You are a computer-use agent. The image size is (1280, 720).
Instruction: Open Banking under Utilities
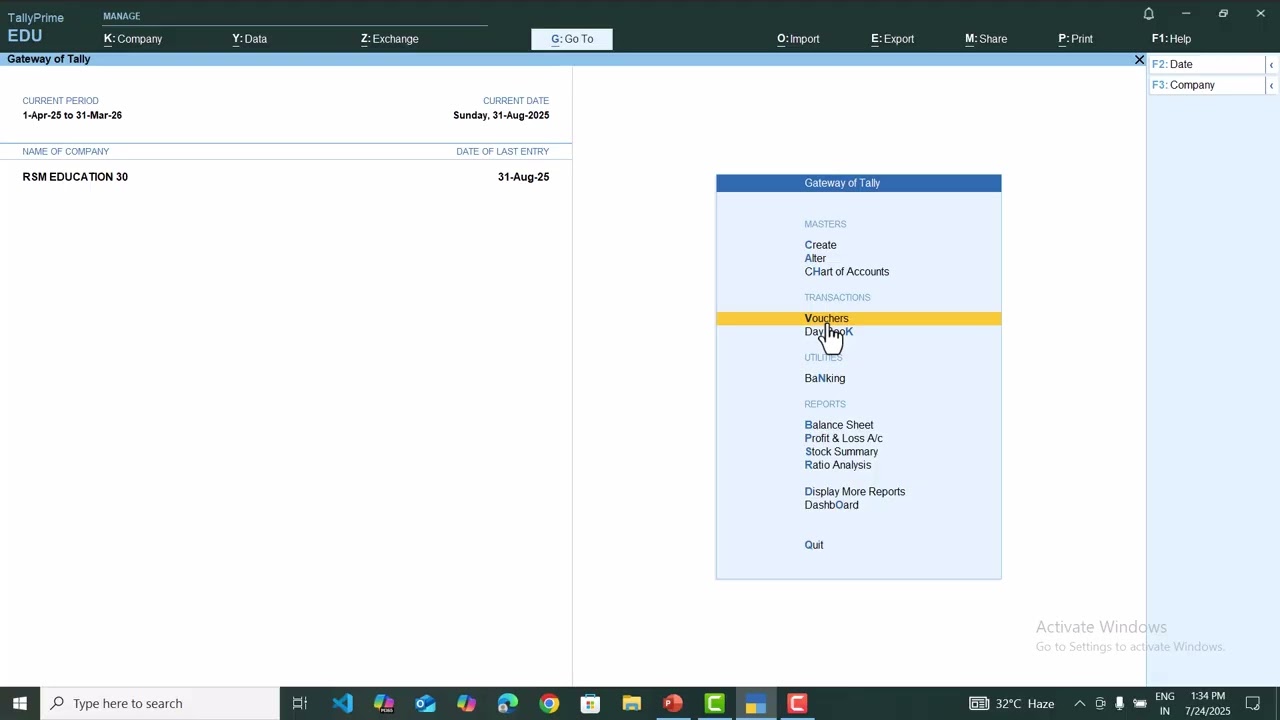point(825,379)
